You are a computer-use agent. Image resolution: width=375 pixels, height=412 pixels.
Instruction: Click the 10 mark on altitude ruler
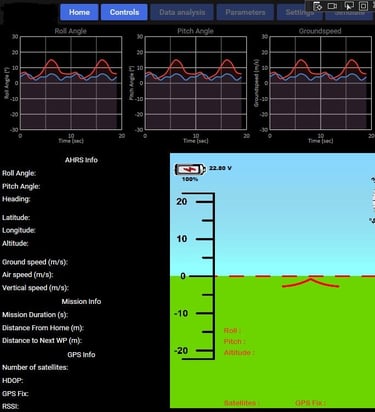182,239
